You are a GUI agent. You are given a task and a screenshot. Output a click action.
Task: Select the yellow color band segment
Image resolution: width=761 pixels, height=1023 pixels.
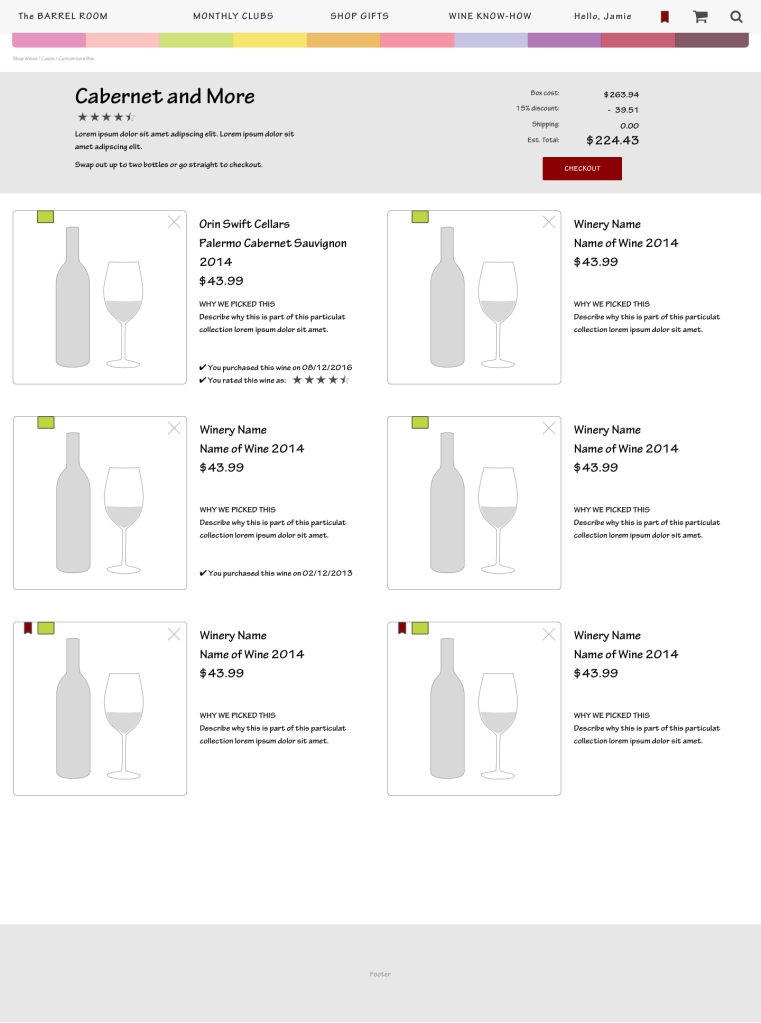[270, 40]
